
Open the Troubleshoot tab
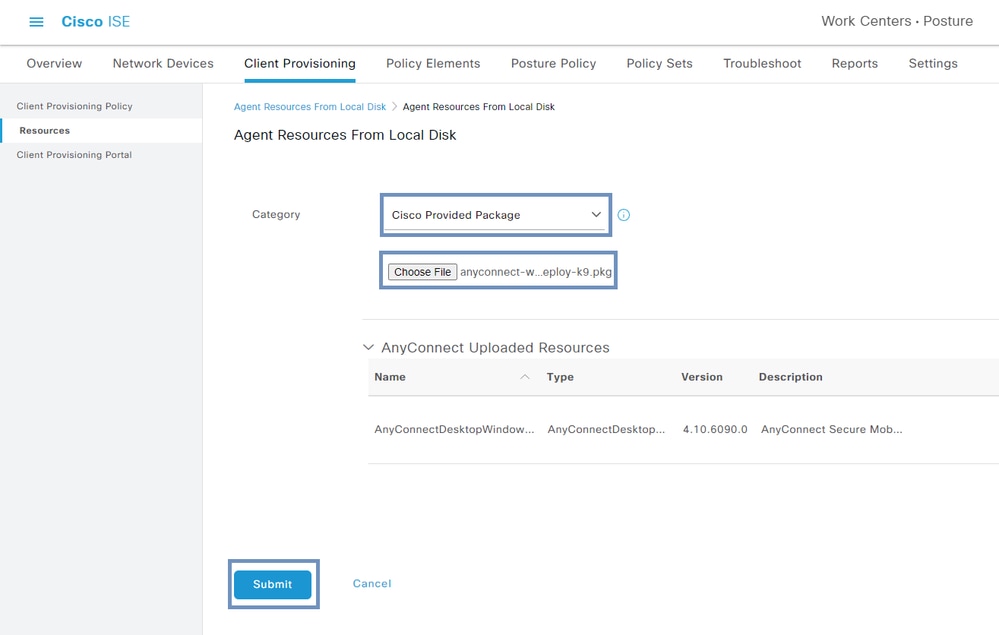click(762, 64)
